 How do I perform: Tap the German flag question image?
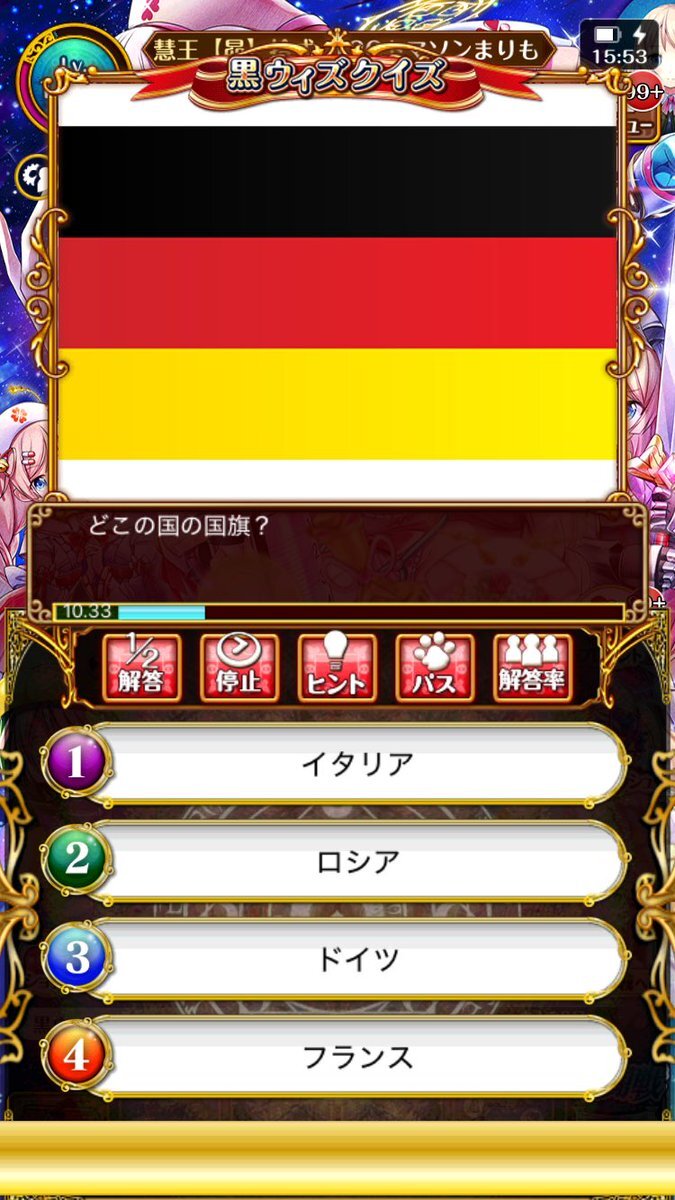337,293
